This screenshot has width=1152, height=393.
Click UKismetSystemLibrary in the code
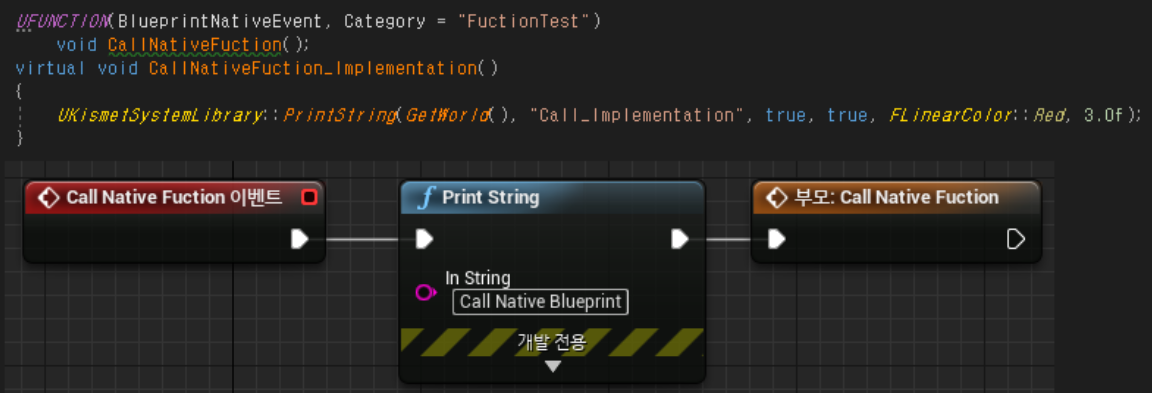[160, 115]
